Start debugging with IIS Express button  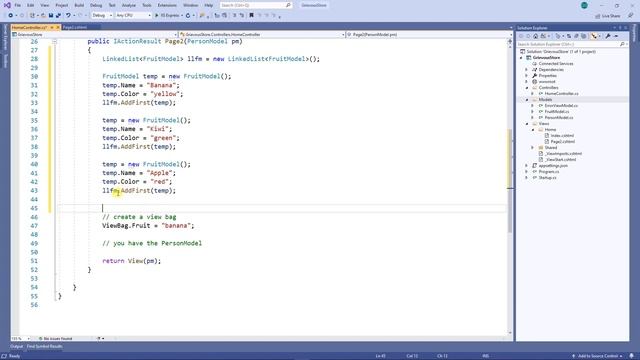[x=168, y=16]
